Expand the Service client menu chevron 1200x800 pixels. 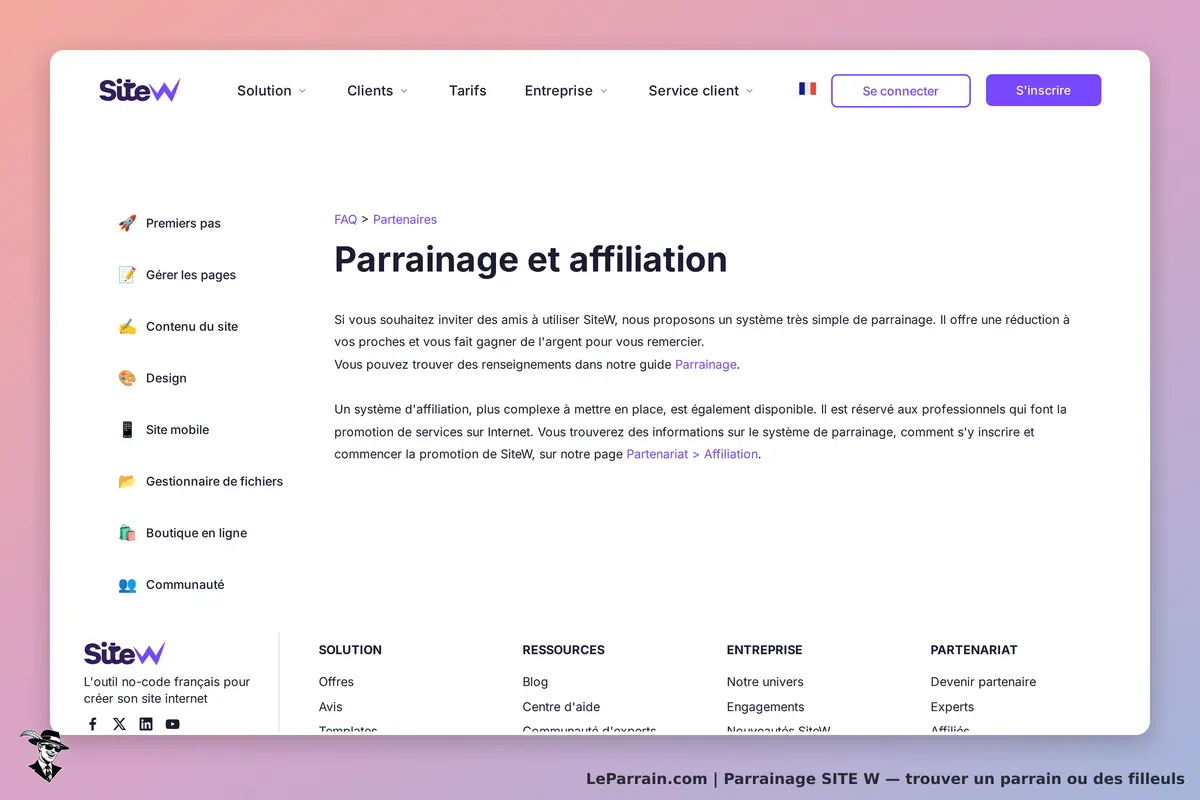[750, 91]
